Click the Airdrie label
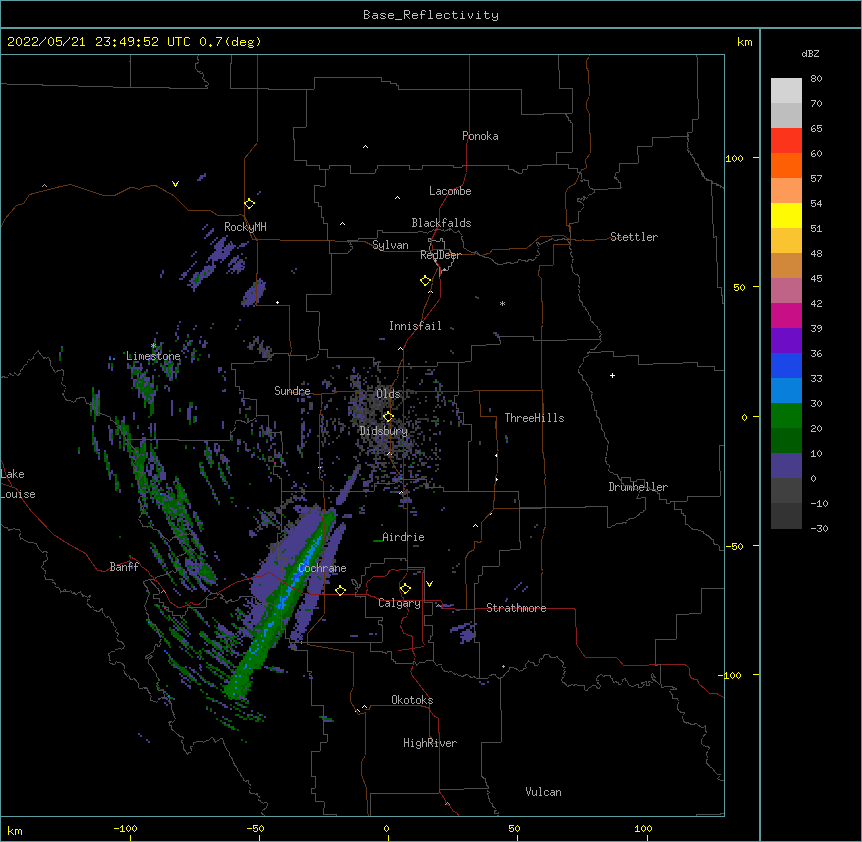The height and width of the screenshot is (842, 862). coord(404,537)
